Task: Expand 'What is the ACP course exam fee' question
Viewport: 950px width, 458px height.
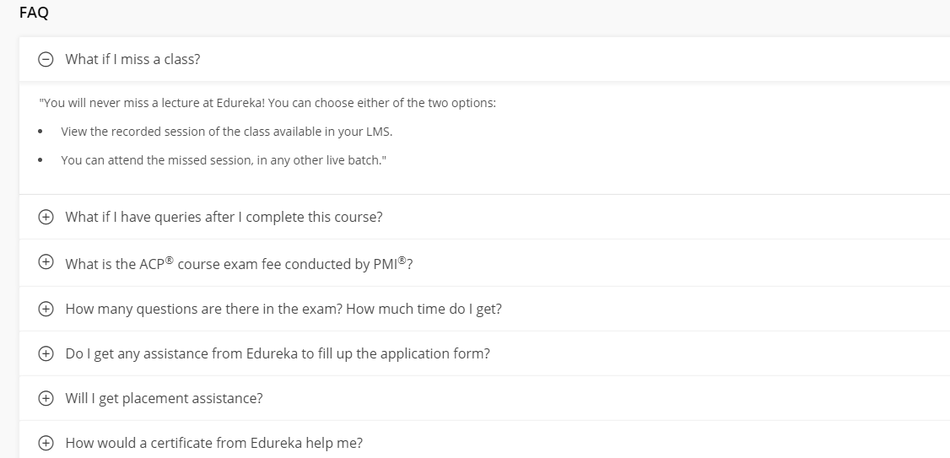Action: coord(239,264)
